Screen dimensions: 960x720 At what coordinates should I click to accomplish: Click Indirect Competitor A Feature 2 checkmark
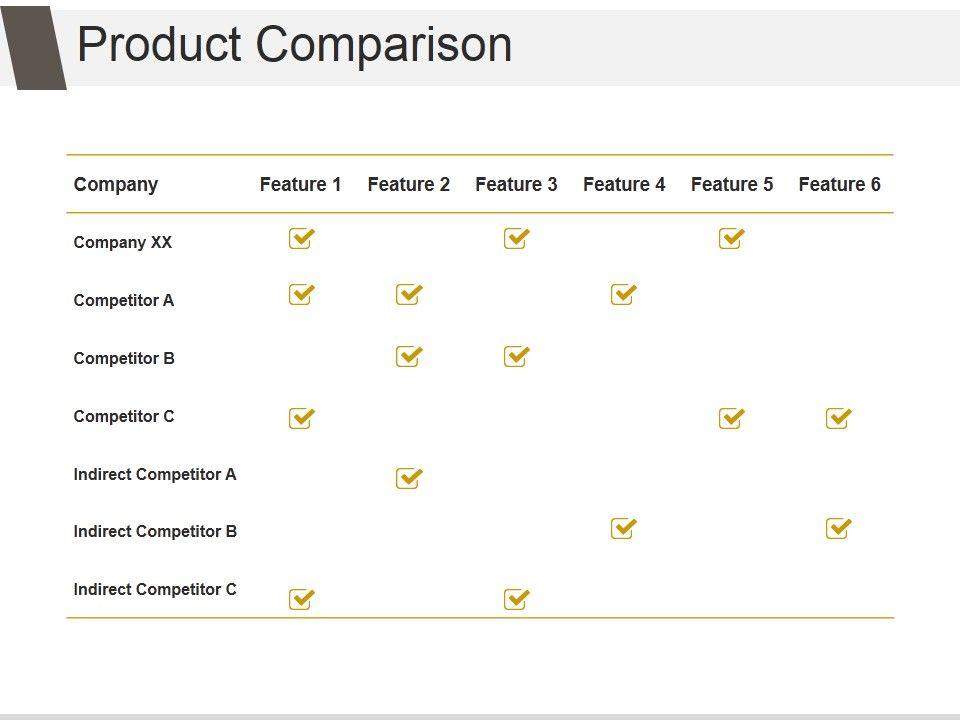coord(408,479)
